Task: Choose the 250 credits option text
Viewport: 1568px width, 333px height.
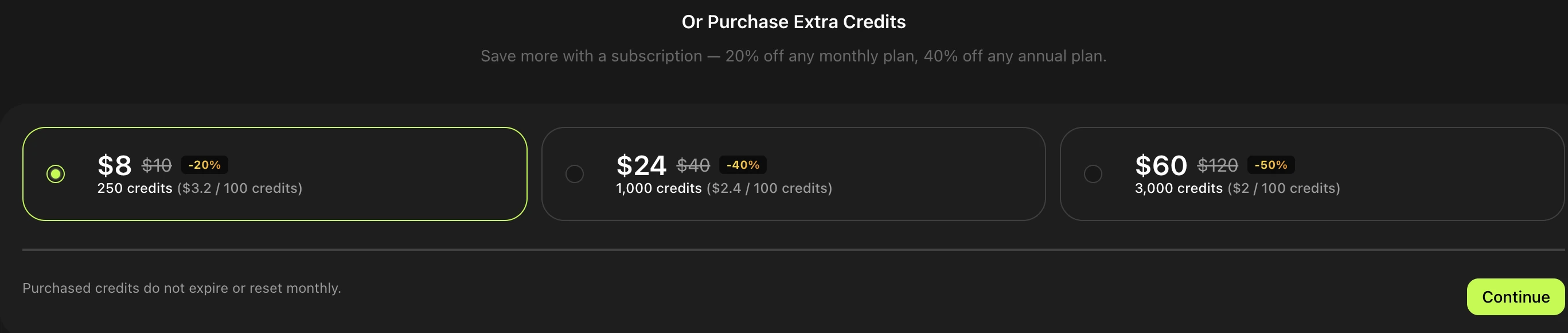Action: pyautogui.click(x=135, y=188)
